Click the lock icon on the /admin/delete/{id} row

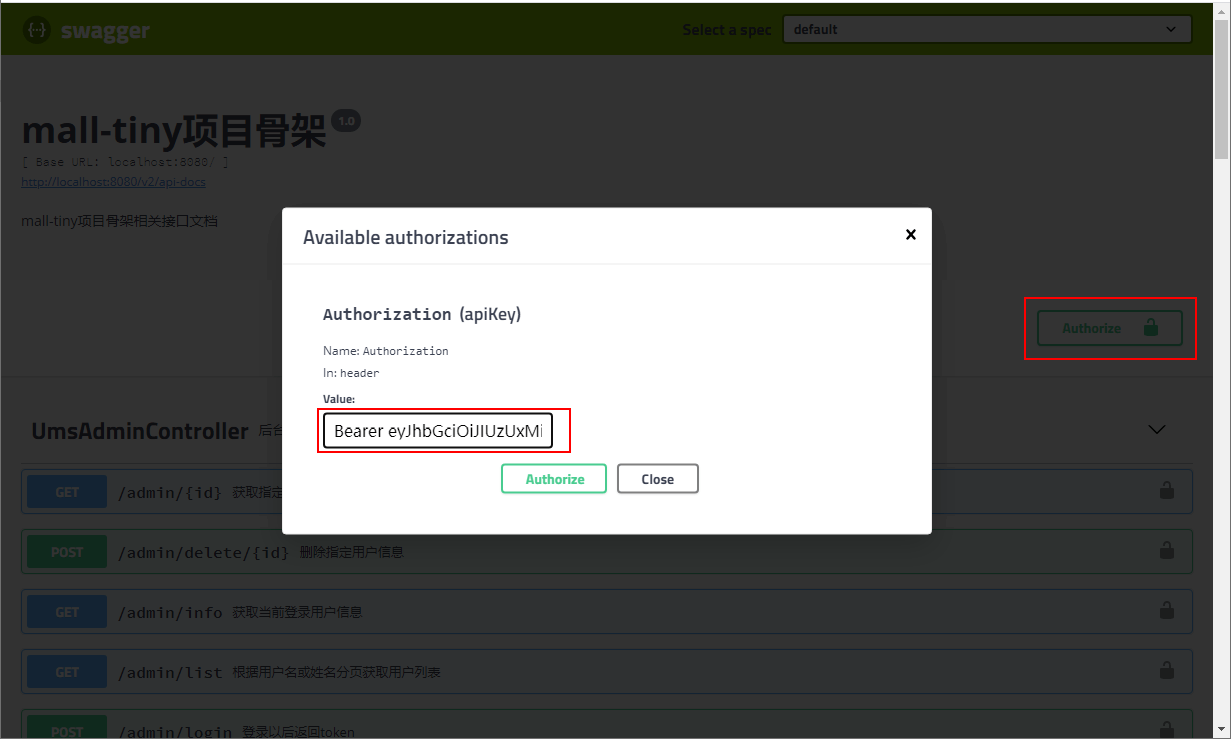1166,550
